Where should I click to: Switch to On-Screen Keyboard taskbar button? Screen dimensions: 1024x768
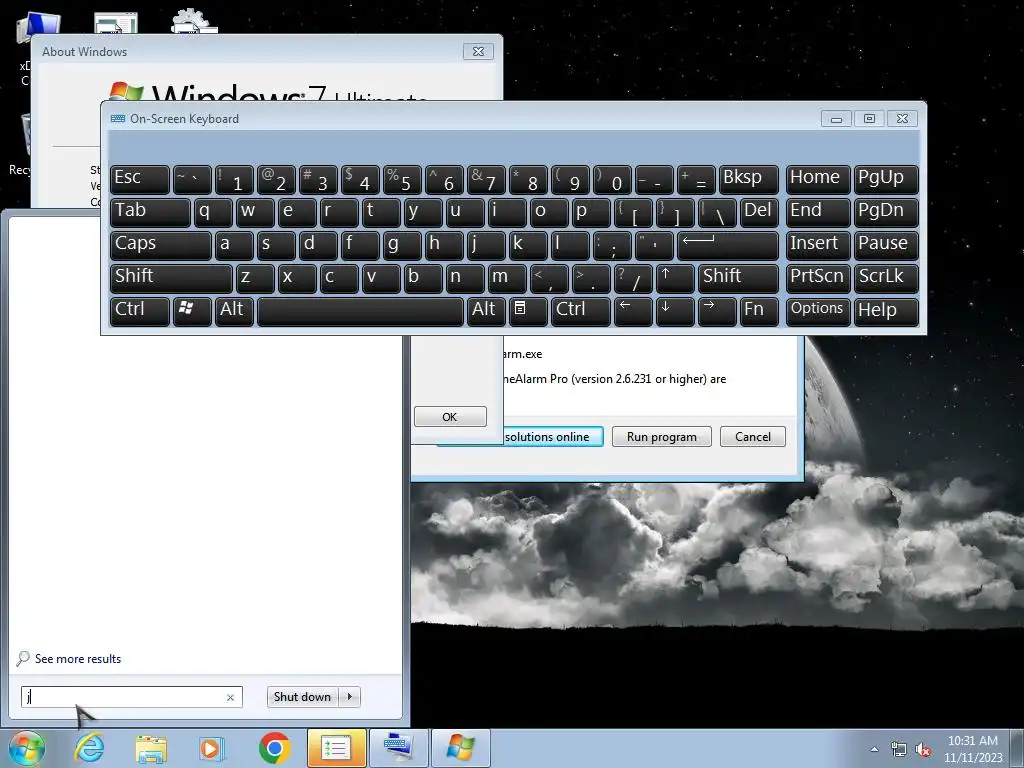click(x=398, y=748)
